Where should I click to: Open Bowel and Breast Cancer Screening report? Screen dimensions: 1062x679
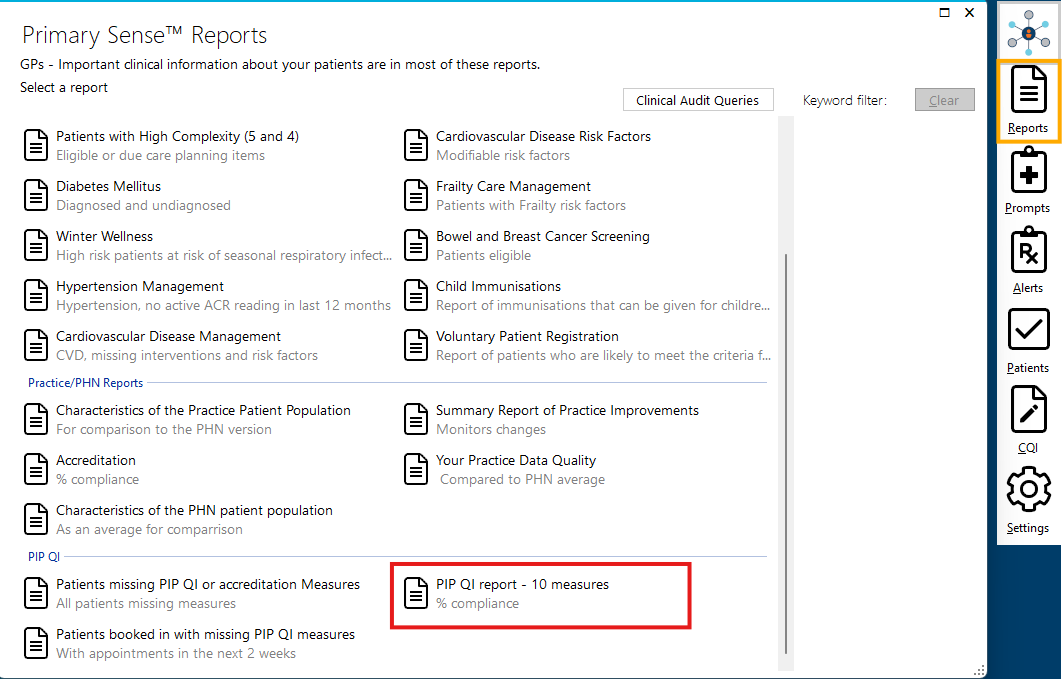[543, 237]
